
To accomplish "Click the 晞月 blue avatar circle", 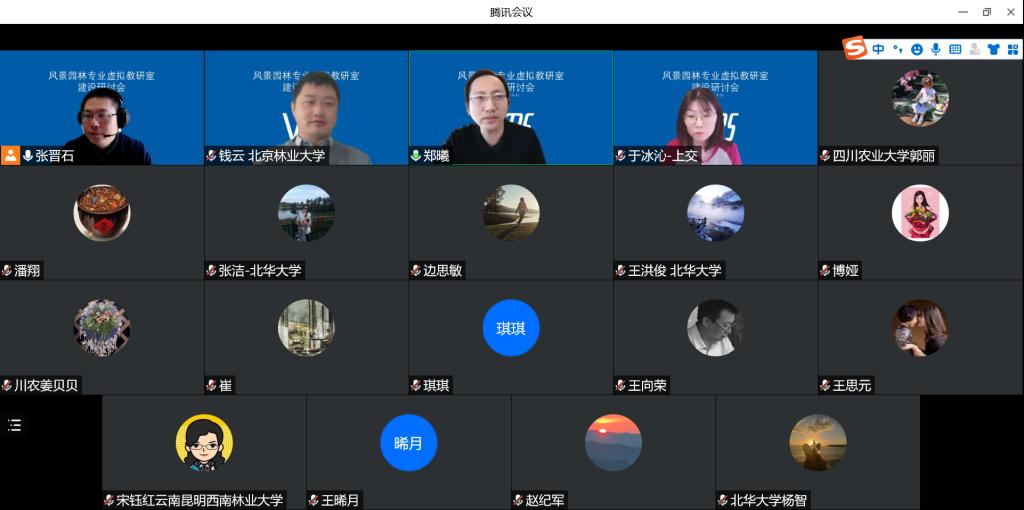I will [x=408, y=442].
